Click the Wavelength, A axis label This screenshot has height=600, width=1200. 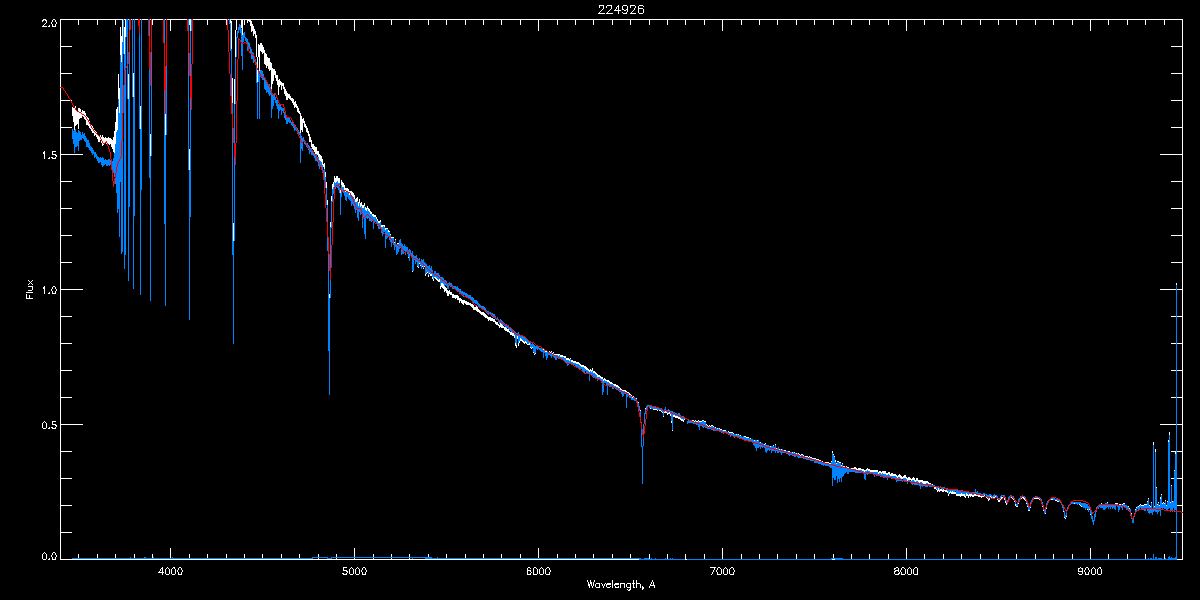tap(621, 585)
